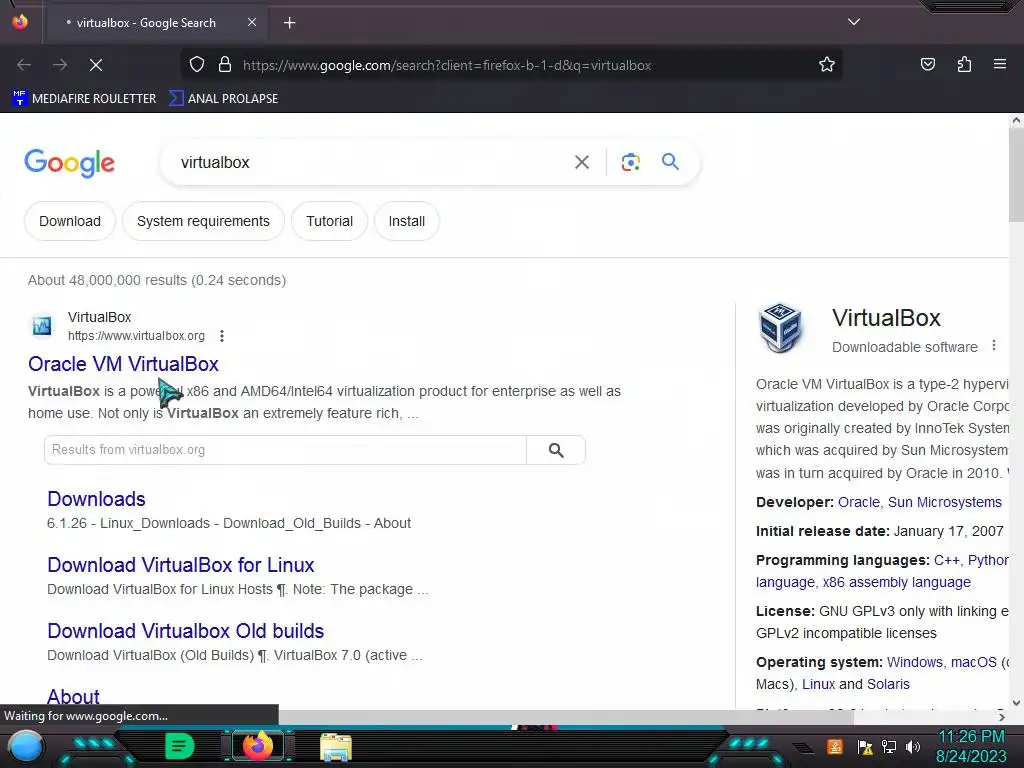
Task: Open Oracle VM VirtualBox result
Action: tap(123, 364)
